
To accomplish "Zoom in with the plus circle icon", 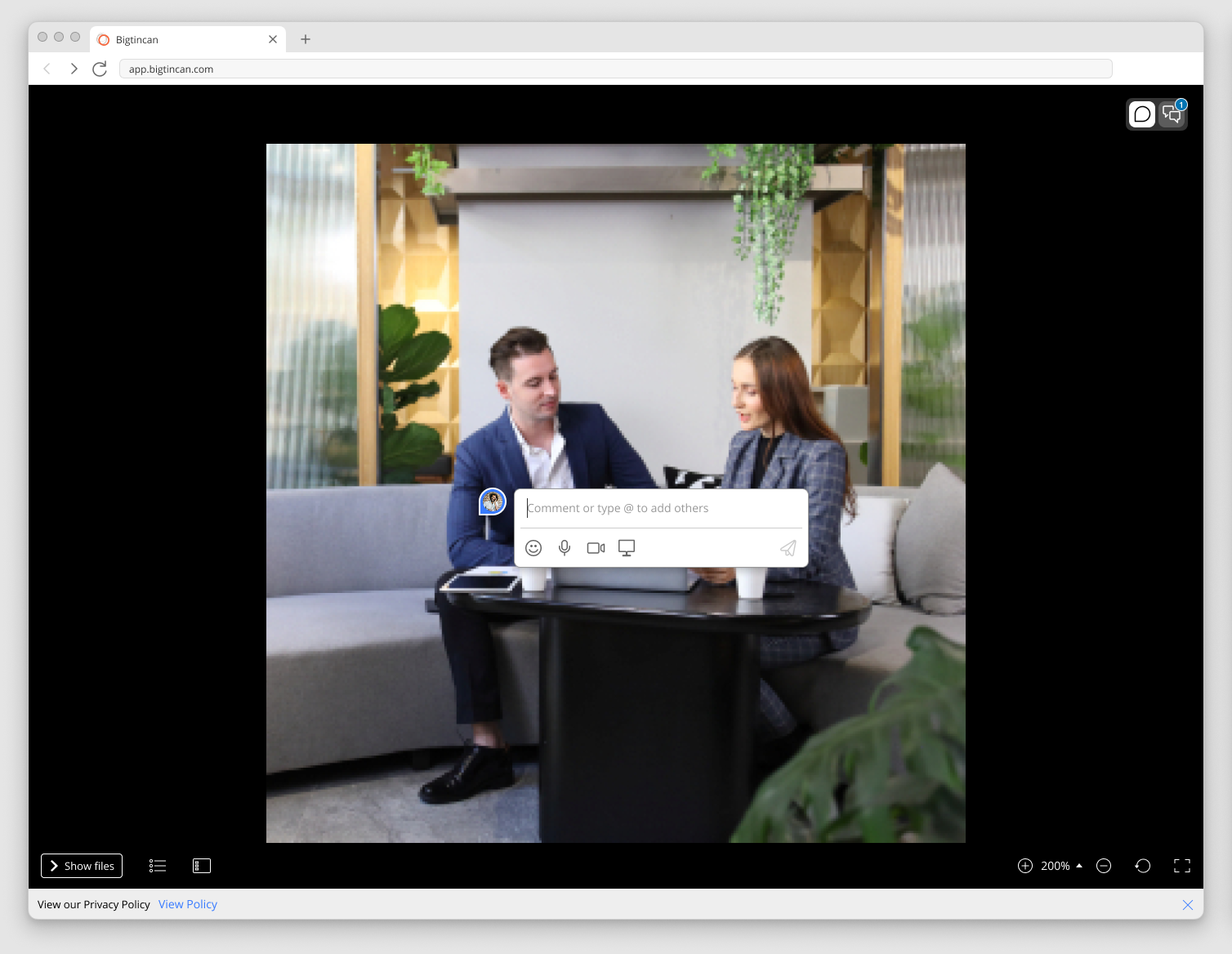I will [1025, 866].
